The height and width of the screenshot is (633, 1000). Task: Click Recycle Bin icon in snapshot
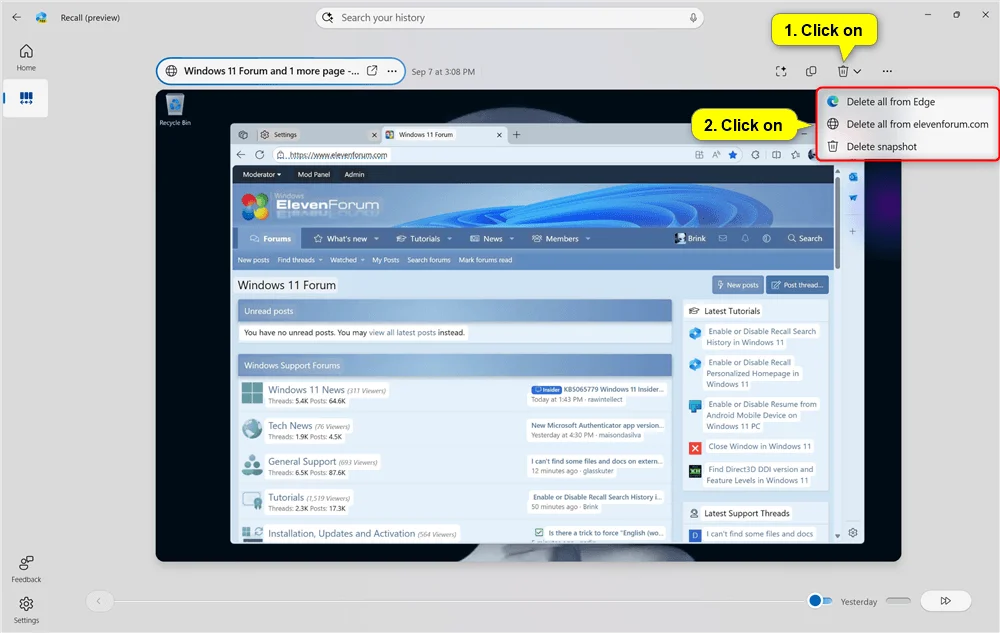[x=175, y=110]
